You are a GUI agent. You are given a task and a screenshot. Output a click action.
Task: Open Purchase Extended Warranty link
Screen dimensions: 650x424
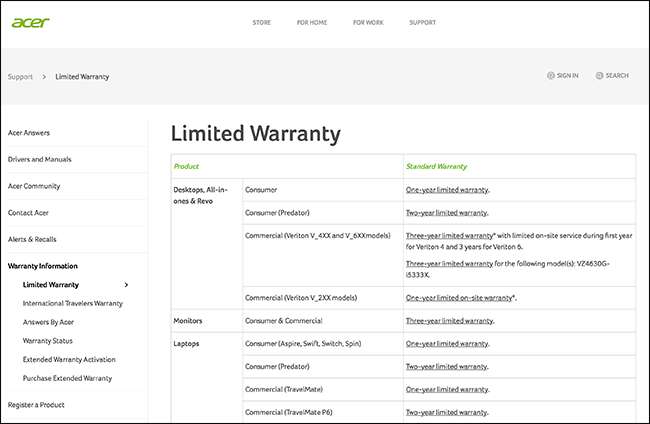(x=67, y=378)
